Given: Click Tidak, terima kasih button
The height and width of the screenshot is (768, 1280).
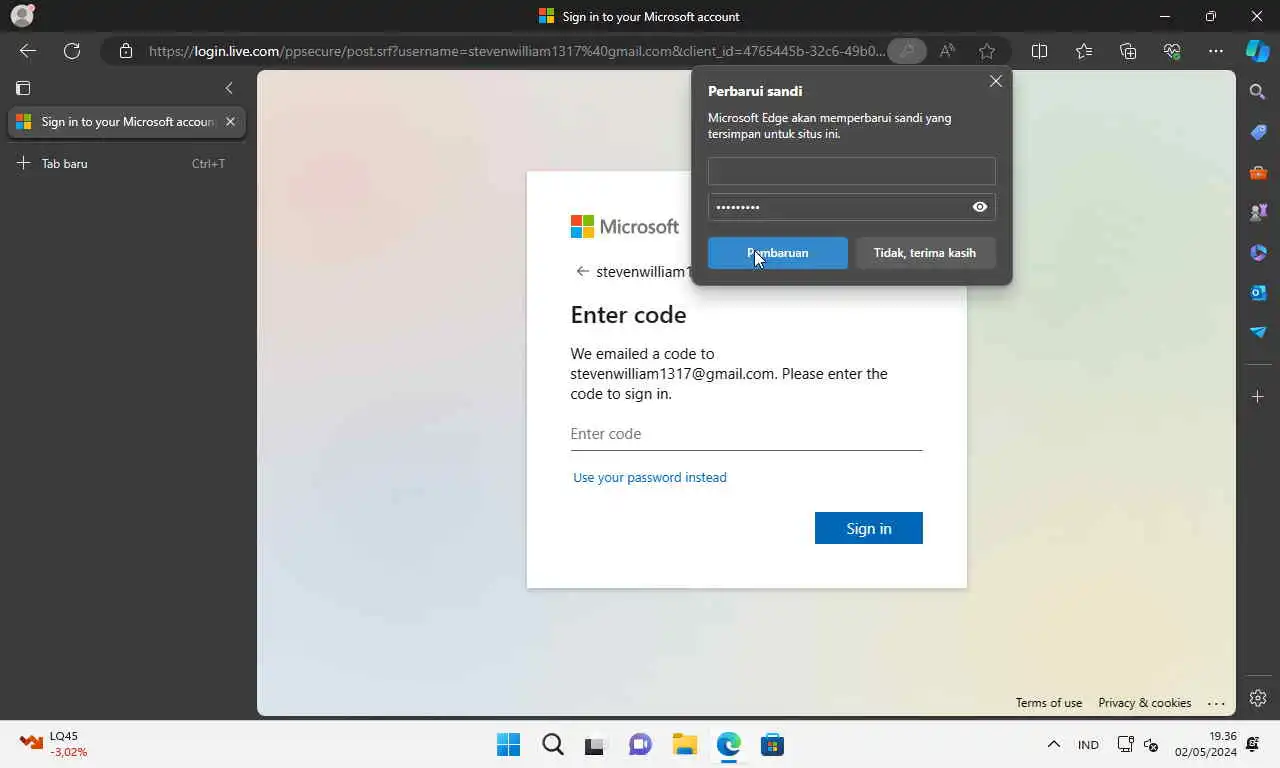Looking at the screenshot, I should click(x=925, y=253).
